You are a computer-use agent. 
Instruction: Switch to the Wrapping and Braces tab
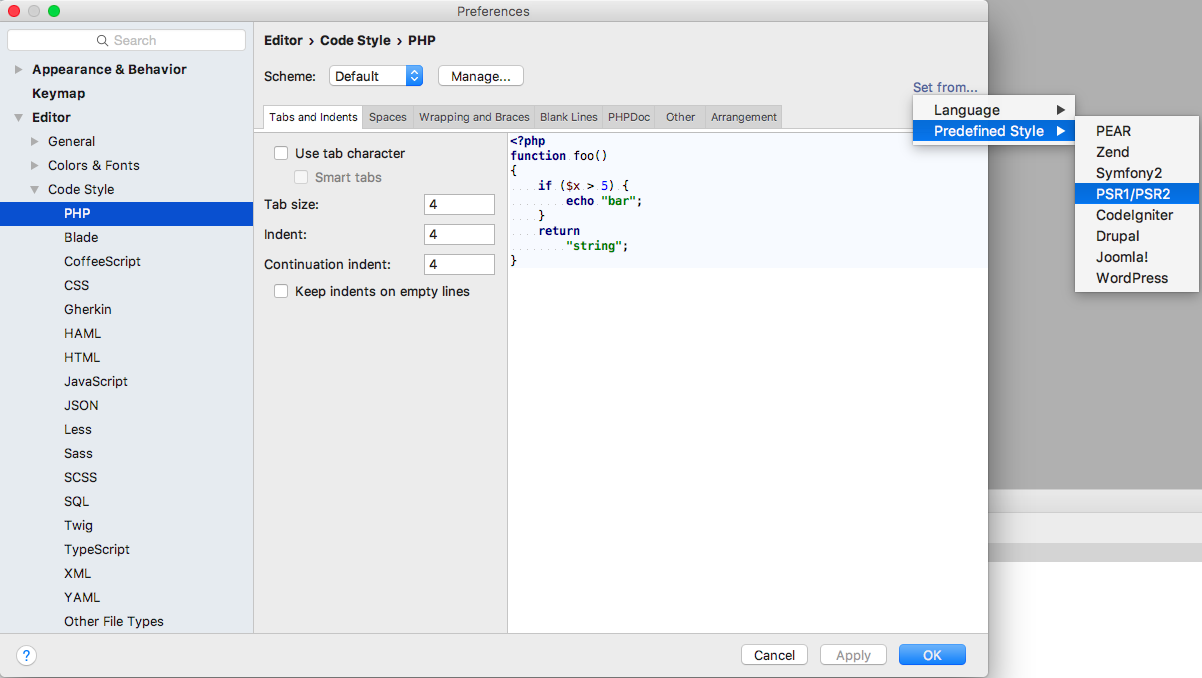click(473, 117)
